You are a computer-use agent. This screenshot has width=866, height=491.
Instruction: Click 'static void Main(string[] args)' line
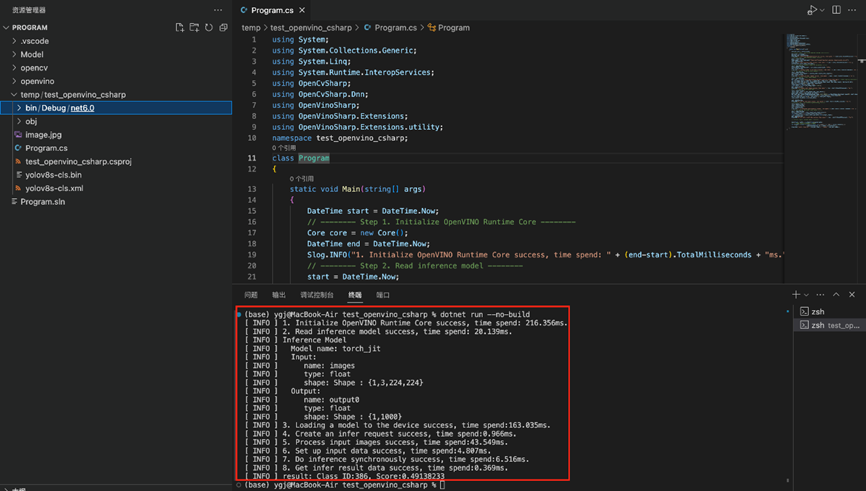[357, 189]
